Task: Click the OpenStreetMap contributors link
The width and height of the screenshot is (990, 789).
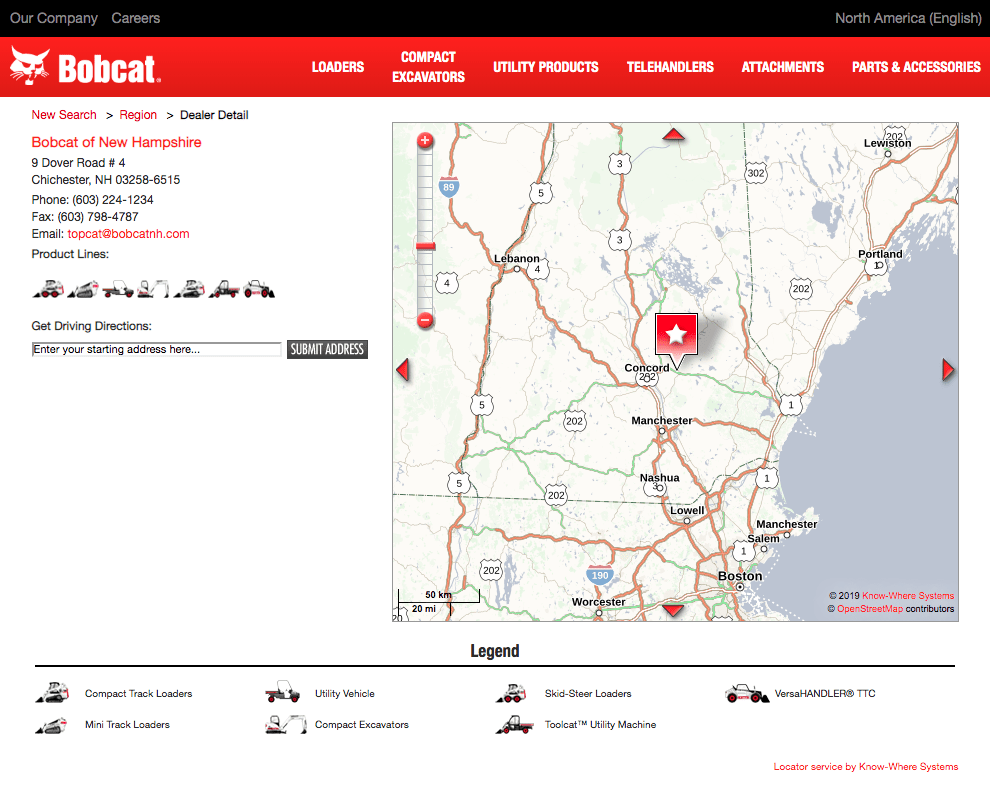Action: coord(869,608)
